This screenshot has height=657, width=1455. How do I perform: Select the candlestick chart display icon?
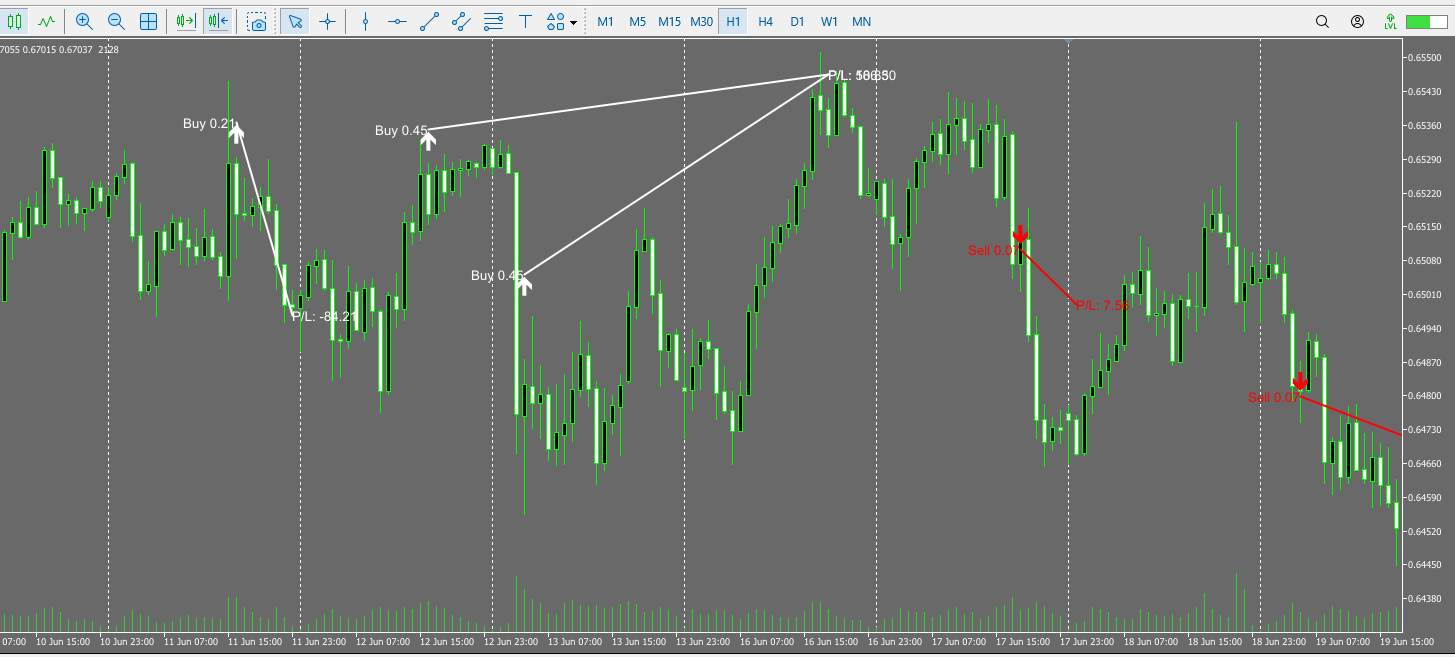[x=14, y=20]
